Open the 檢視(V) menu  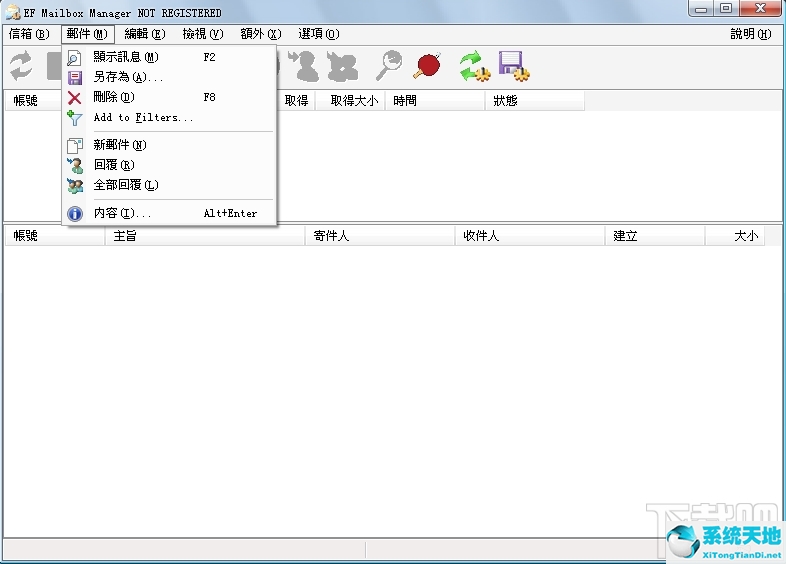pos(203,34)
